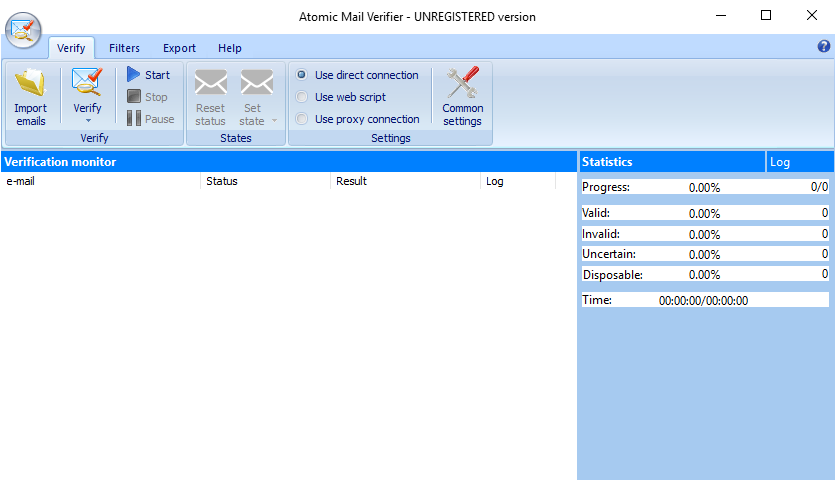Sort by the e-mail column header
This screenshot has width=836, height=480.
pos(100,181)
